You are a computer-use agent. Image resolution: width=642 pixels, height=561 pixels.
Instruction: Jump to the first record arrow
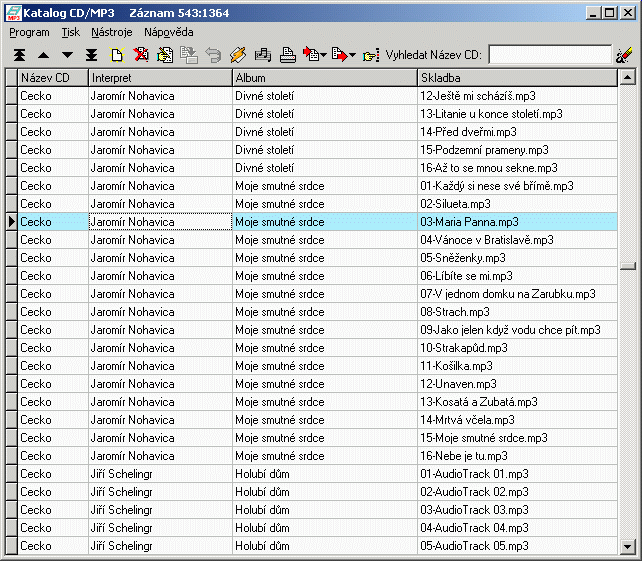[x=20, y=55]
